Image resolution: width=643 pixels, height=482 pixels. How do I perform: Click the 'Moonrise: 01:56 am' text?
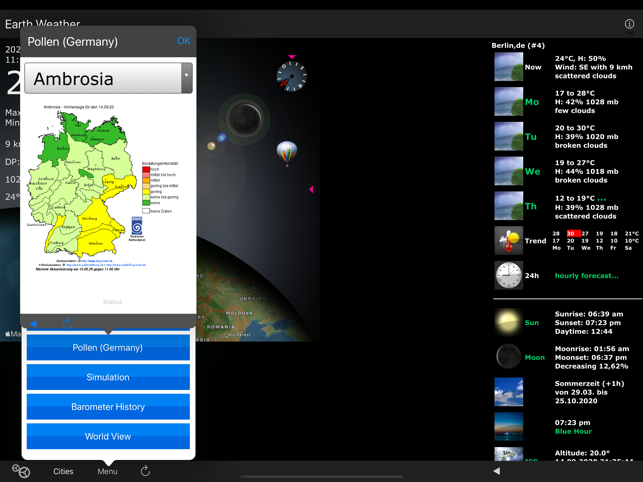click(x=592, y=349)
